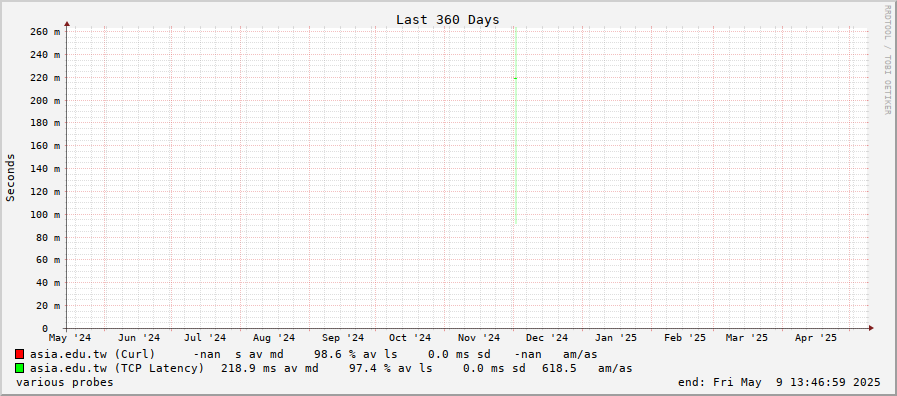Click the 100 m y-axis label

click(x=45, y=215)
